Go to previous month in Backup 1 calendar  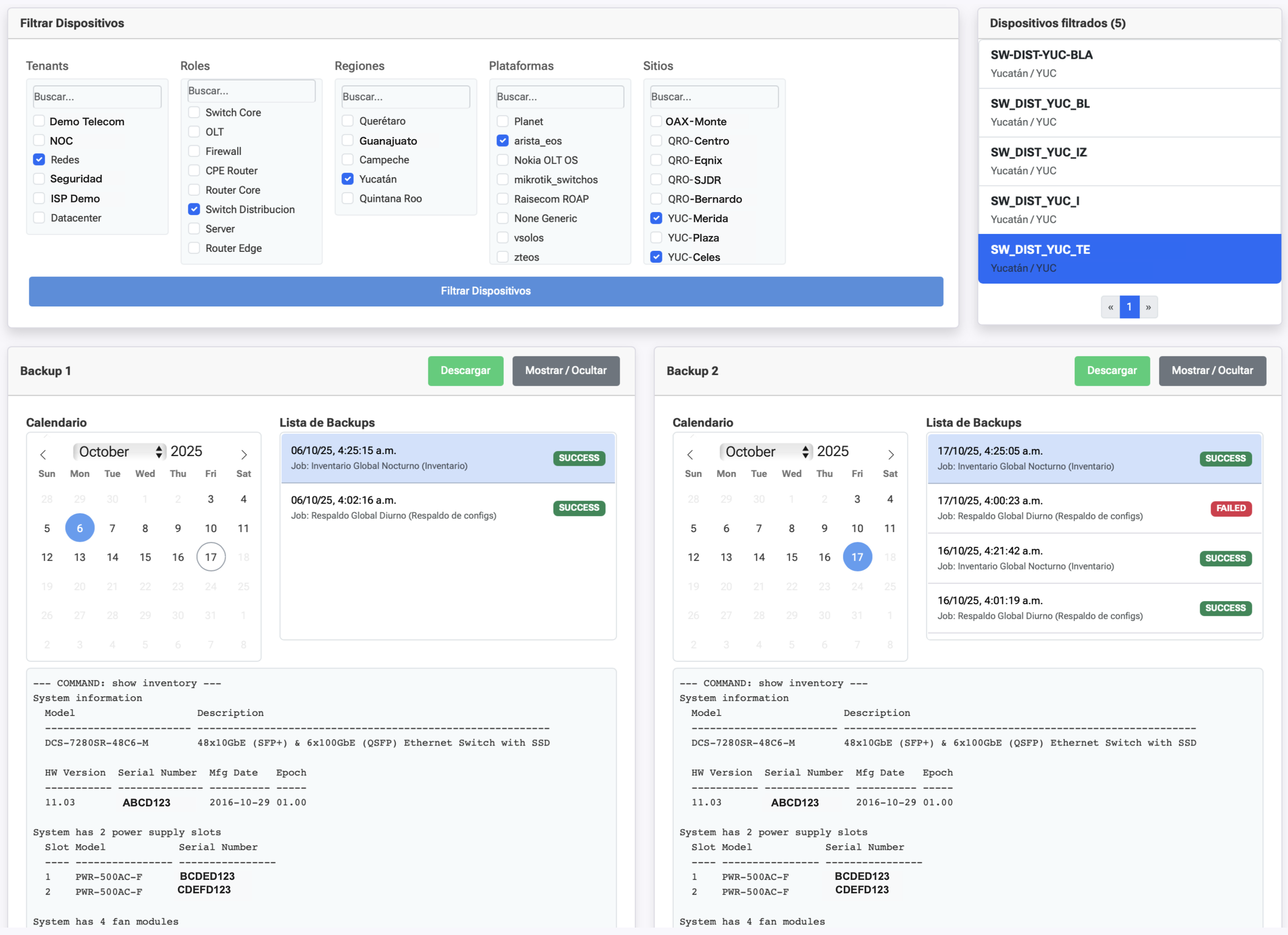tap(43, 455)
